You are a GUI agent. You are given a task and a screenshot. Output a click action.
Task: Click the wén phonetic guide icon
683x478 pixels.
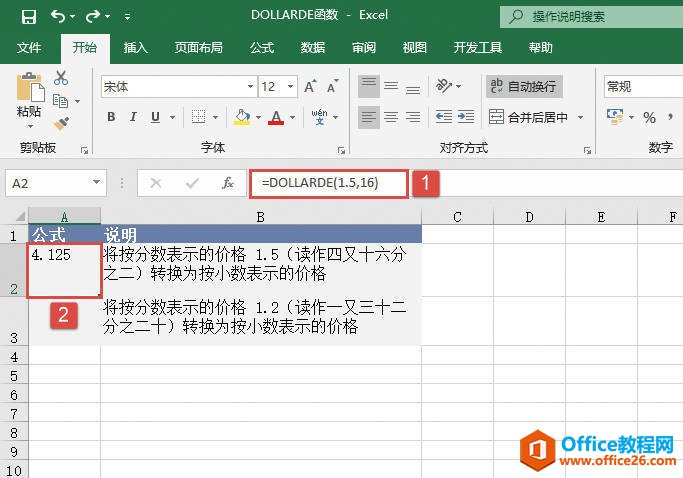click(319, 117)
